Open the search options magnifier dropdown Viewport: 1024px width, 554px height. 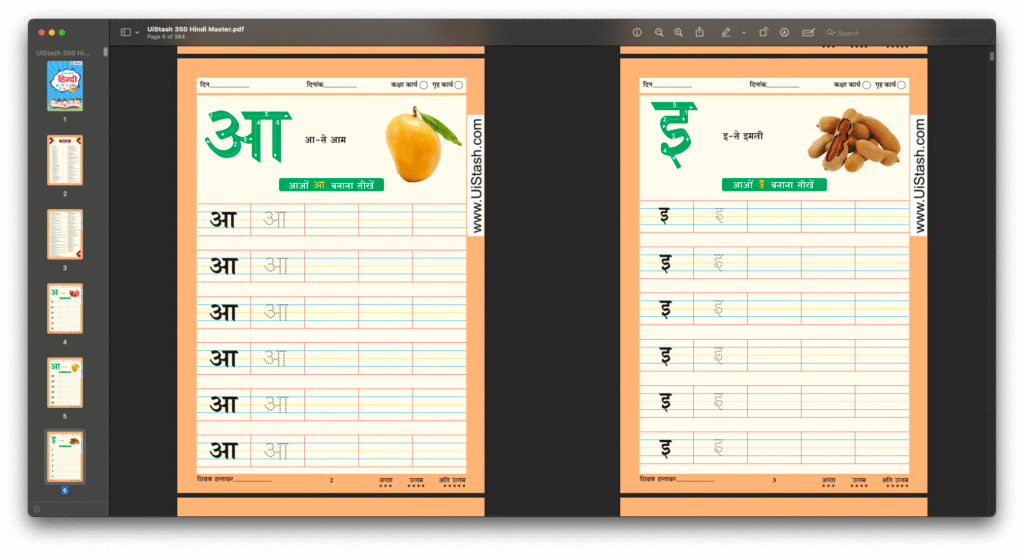(x=831, y=32)
